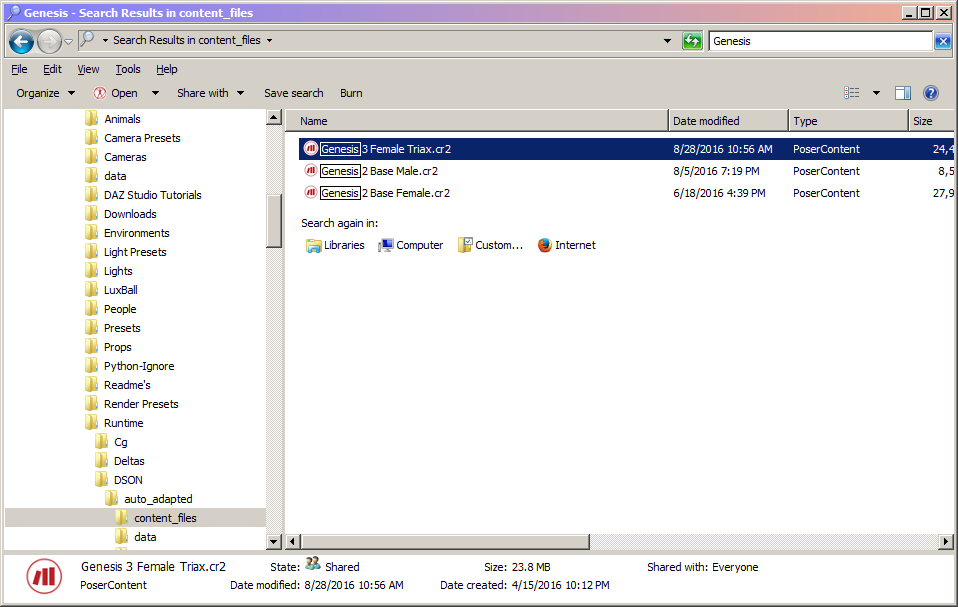
Task: Expand the Open button dropdown arrow
Action: click(x=155, y=93)
